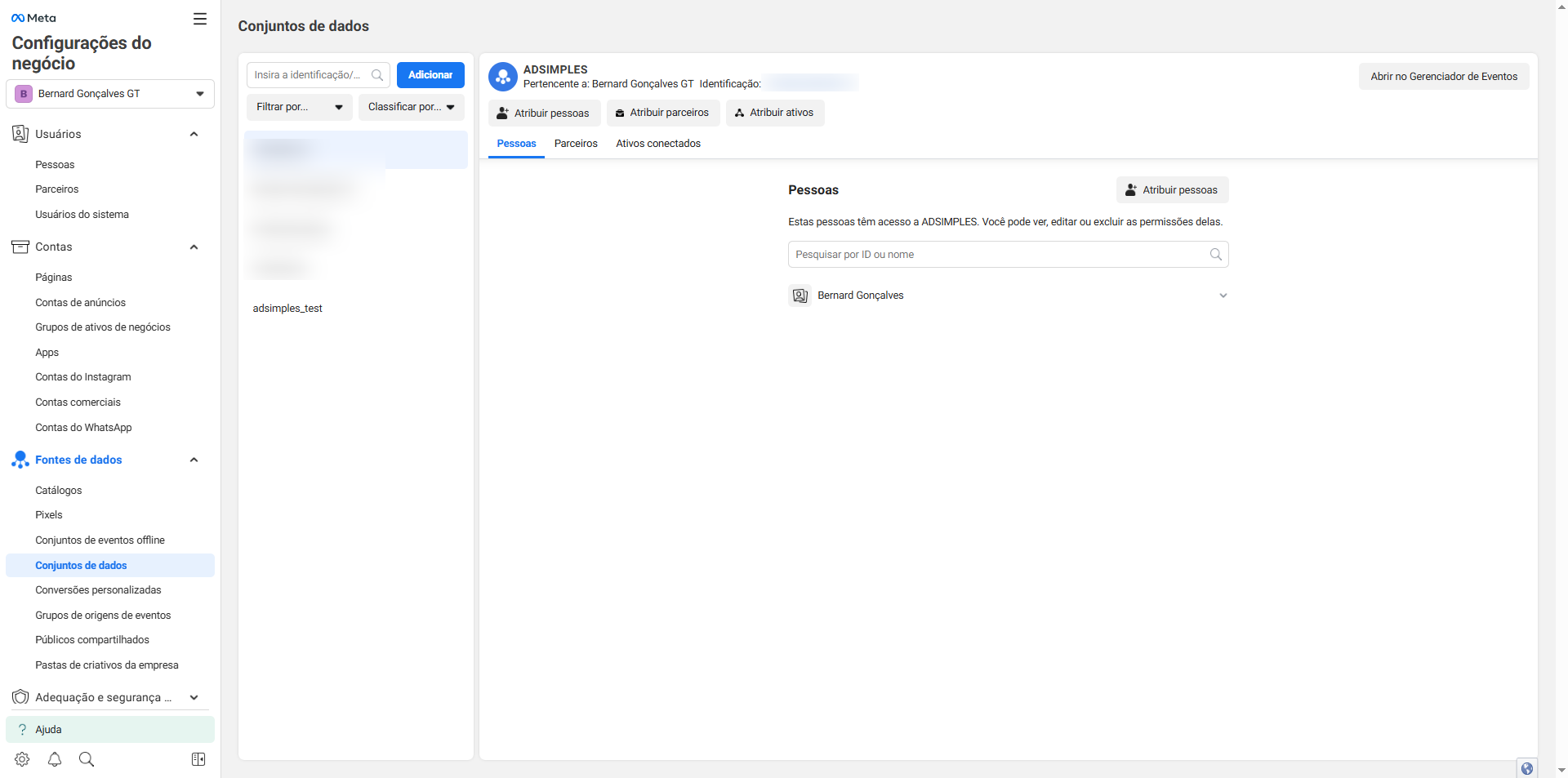Viewport: 1568px width, 778px height.
Task: Open Grupos de origens de eventos
Action: coord(103,616)
